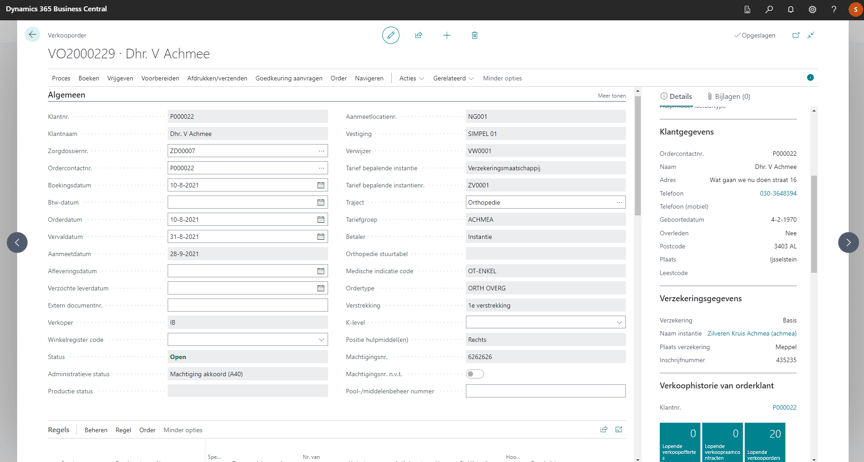Toggle Machtigingsnr. n.v.t. switch
The width and height of the screenshot is (864, 462).
click(x=475, y=374)
